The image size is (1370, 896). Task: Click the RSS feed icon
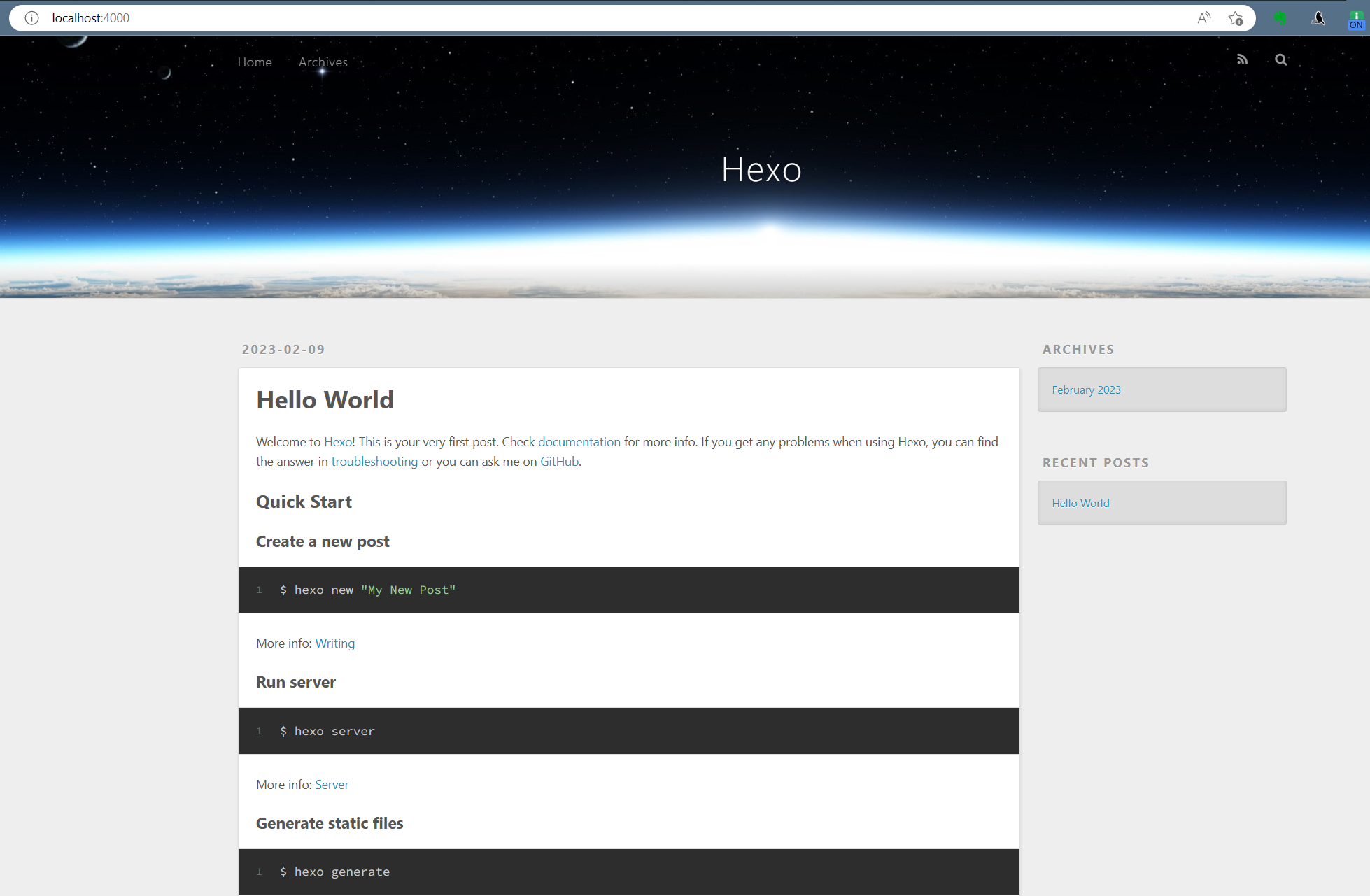pos(1242,59)
